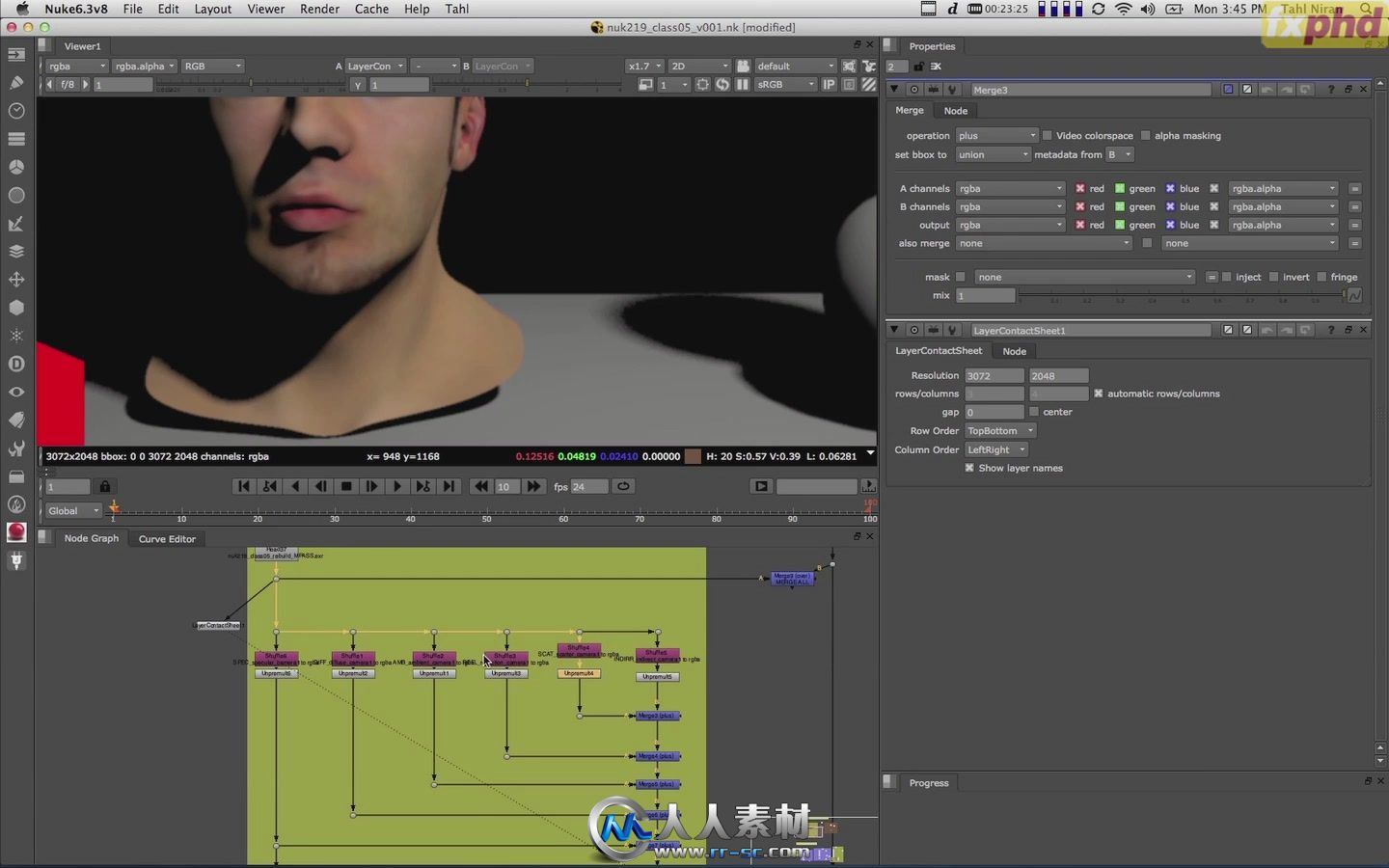
Task: Open set bbox to union dropdown
Action: point(993,155)
